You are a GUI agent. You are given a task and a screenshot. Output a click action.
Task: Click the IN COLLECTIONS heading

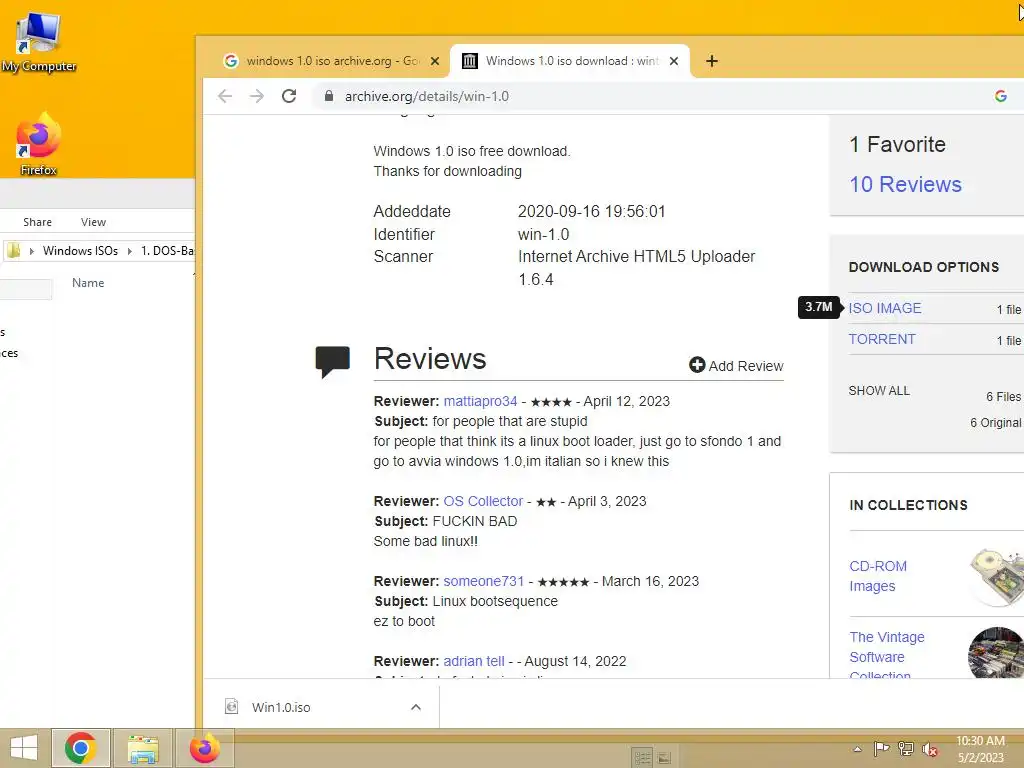pyautogui.click(x=908, y=505)
